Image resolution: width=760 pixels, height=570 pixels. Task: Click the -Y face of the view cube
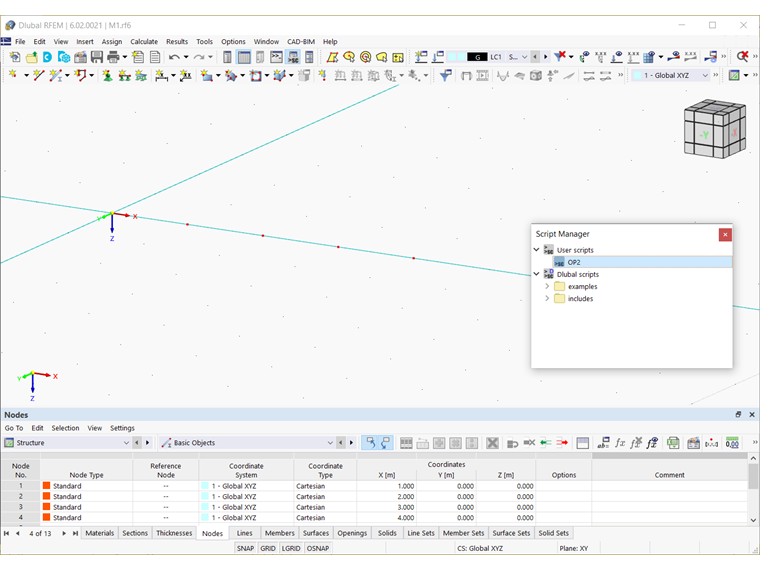[703, 135]
